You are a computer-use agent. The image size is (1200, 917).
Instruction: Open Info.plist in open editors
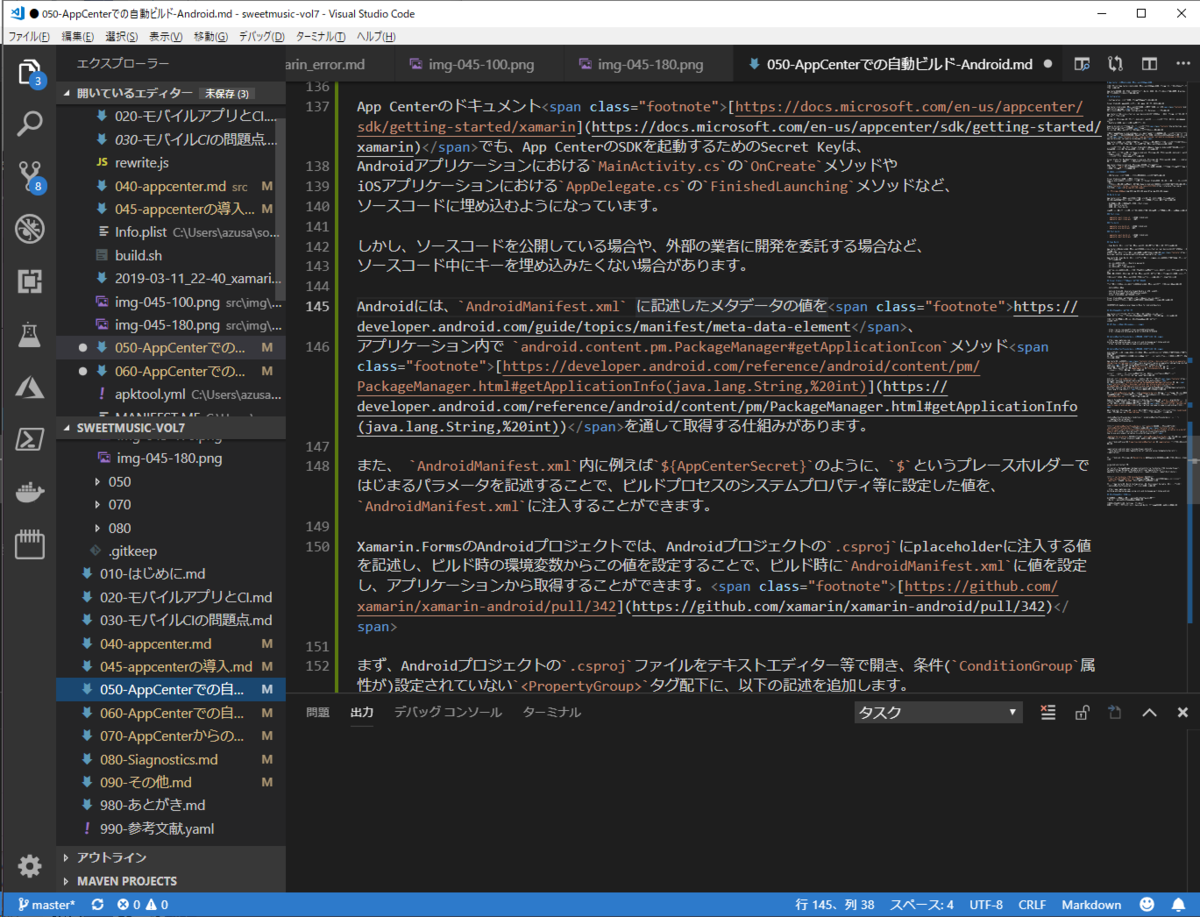pyautogui.click(x=170, y=231)
